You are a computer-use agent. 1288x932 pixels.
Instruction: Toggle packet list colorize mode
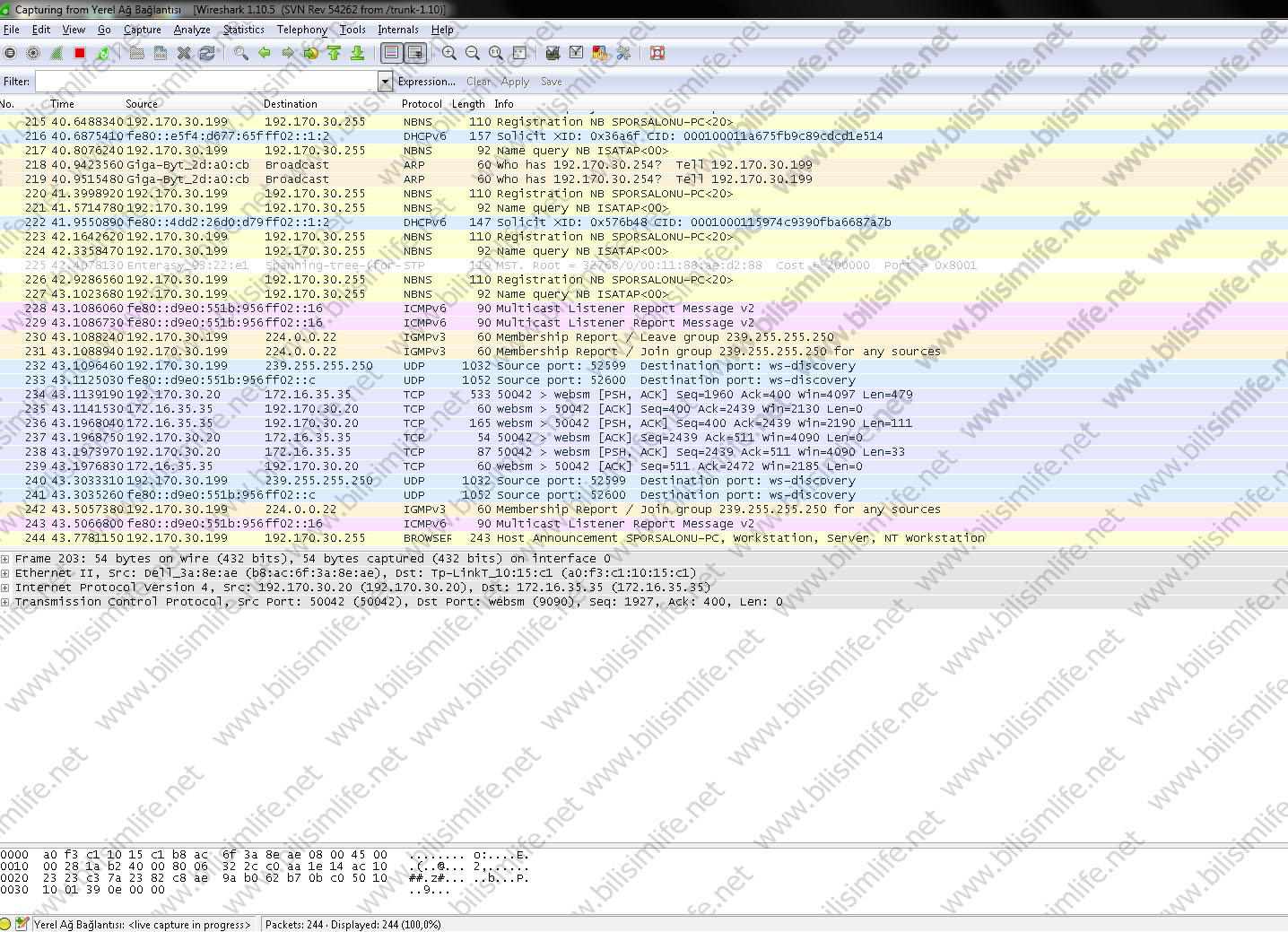(x=391, y=53)
